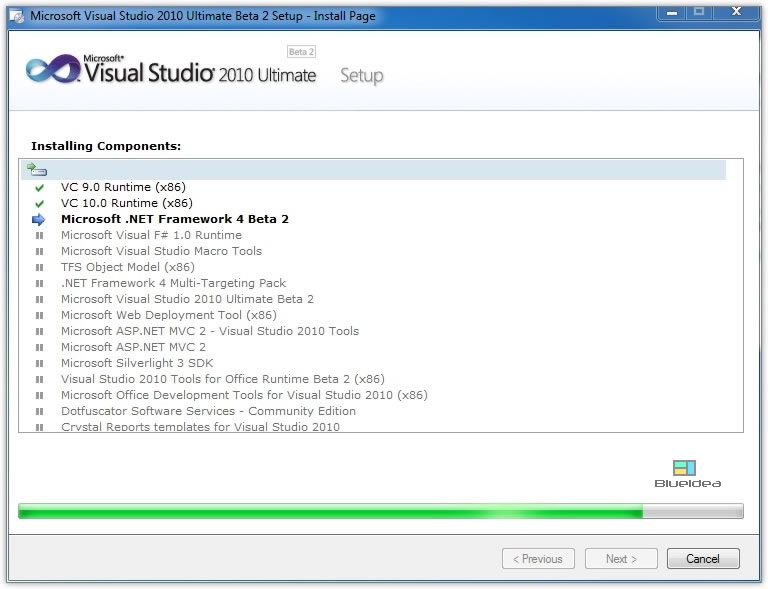Viewport: 768px width, 589px height.
Task: Click pause icon beside Dotfuscator Software Services
Action: pos(40,412)
